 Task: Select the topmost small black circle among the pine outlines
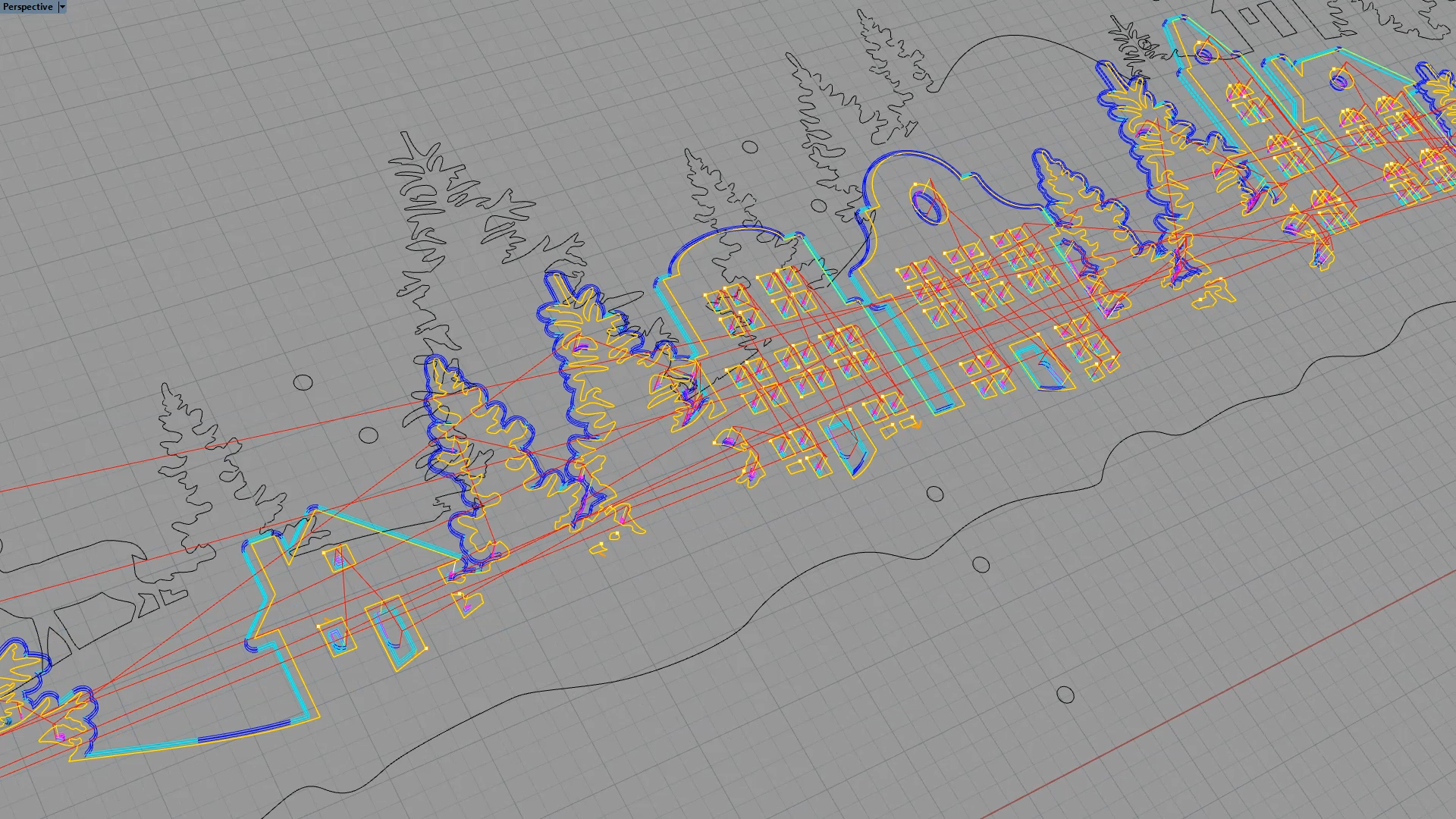pyautogui.click(x=749, y=147)
